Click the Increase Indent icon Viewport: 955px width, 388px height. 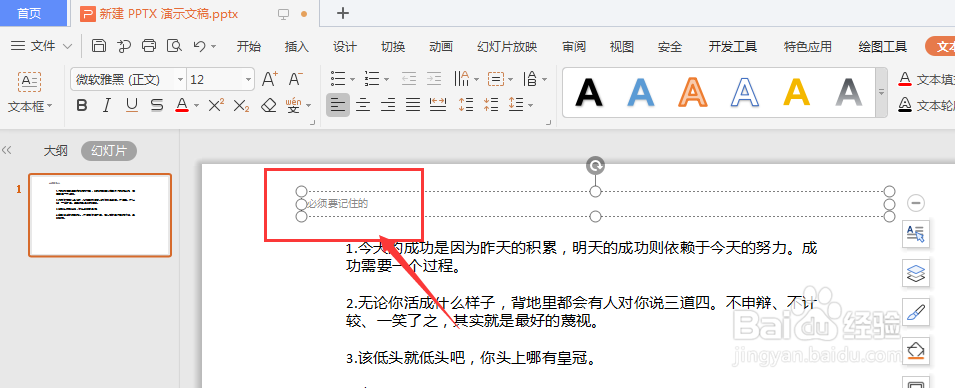(434, 79)
